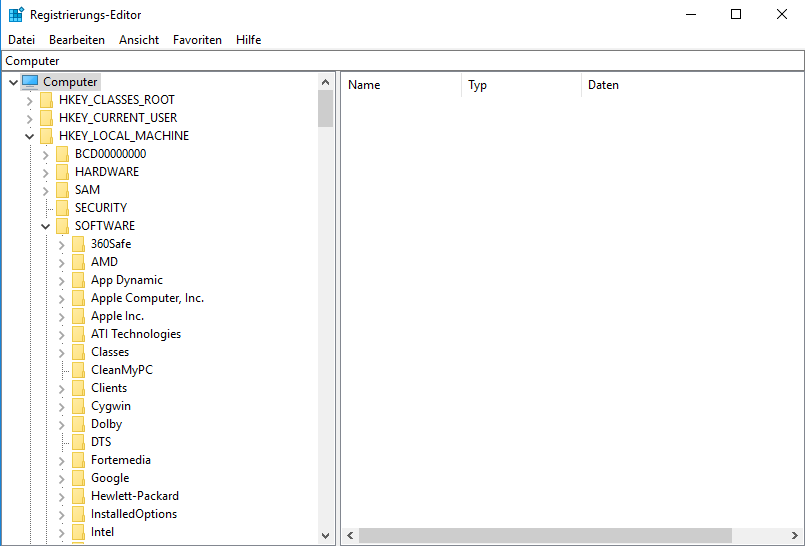Select the CleanMyPC key label
Image resolution: width=805 pixels, height=546 pixels.
(x=122, y=369)
